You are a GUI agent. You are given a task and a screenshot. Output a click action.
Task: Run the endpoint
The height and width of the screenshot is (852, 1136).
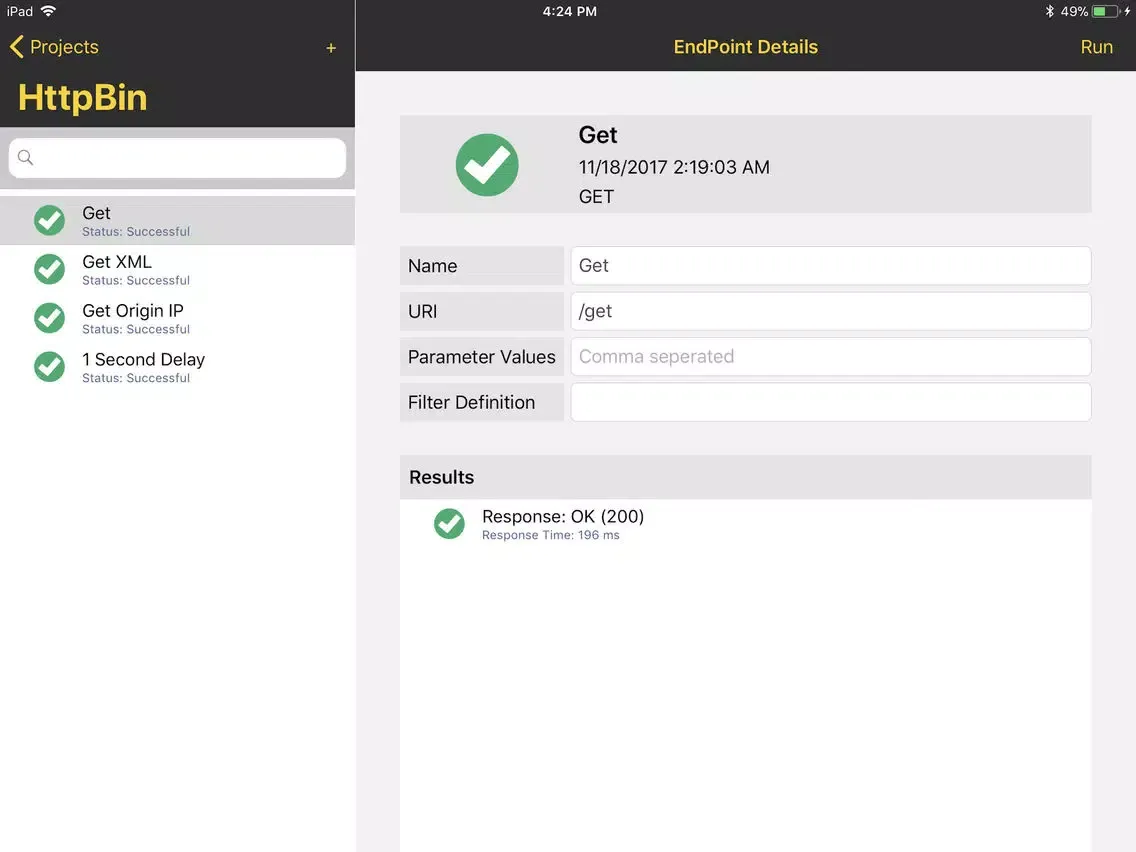pyautogui.click(x=1096, y=47)
